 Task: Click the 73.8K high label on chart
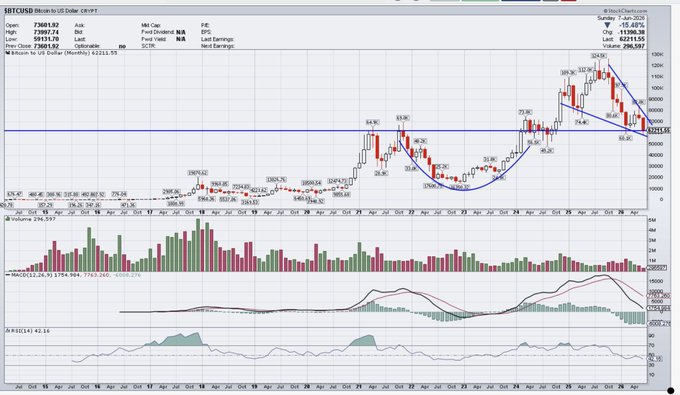click(525, 112)
